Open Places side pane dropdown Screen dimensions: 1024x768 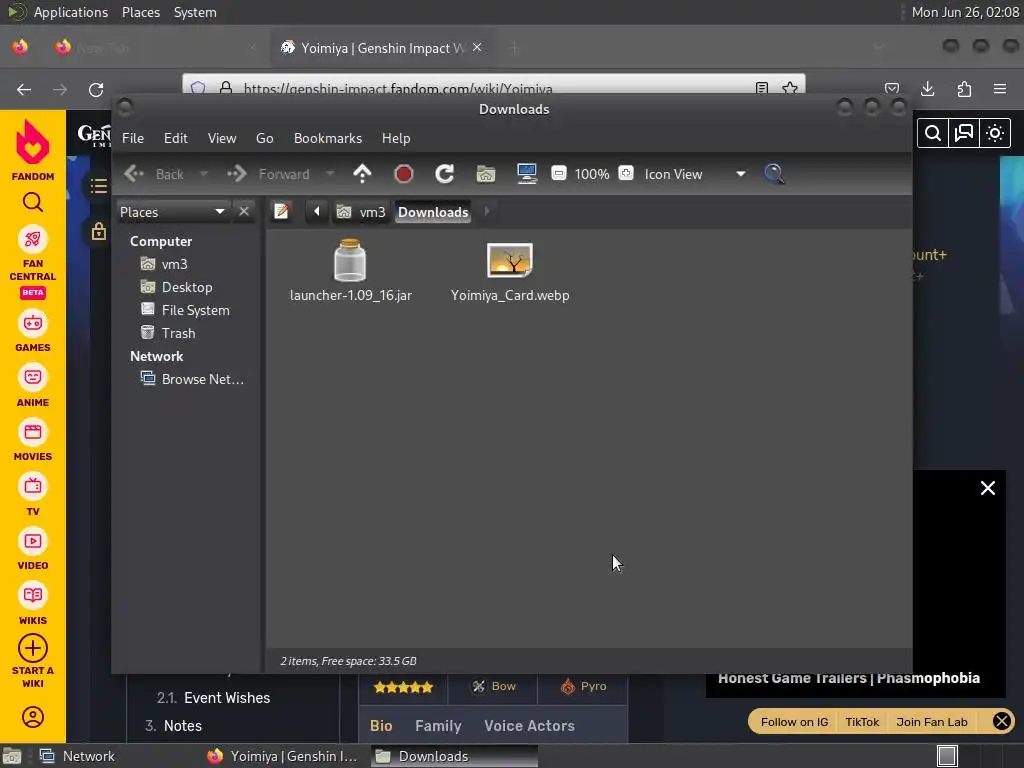pyautogui.click(x=173, y=212)
